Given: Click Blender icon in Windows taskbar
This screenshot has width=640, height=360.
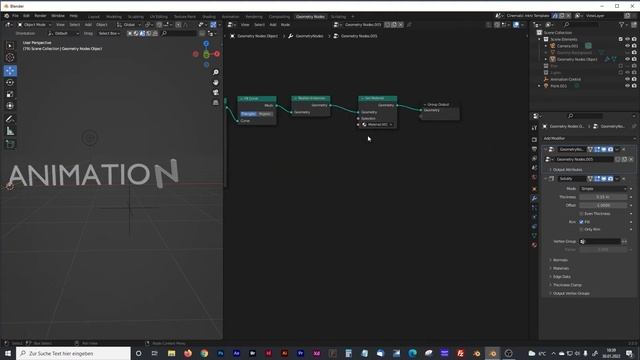Looking at the screenshot, I should click(493, 353).
